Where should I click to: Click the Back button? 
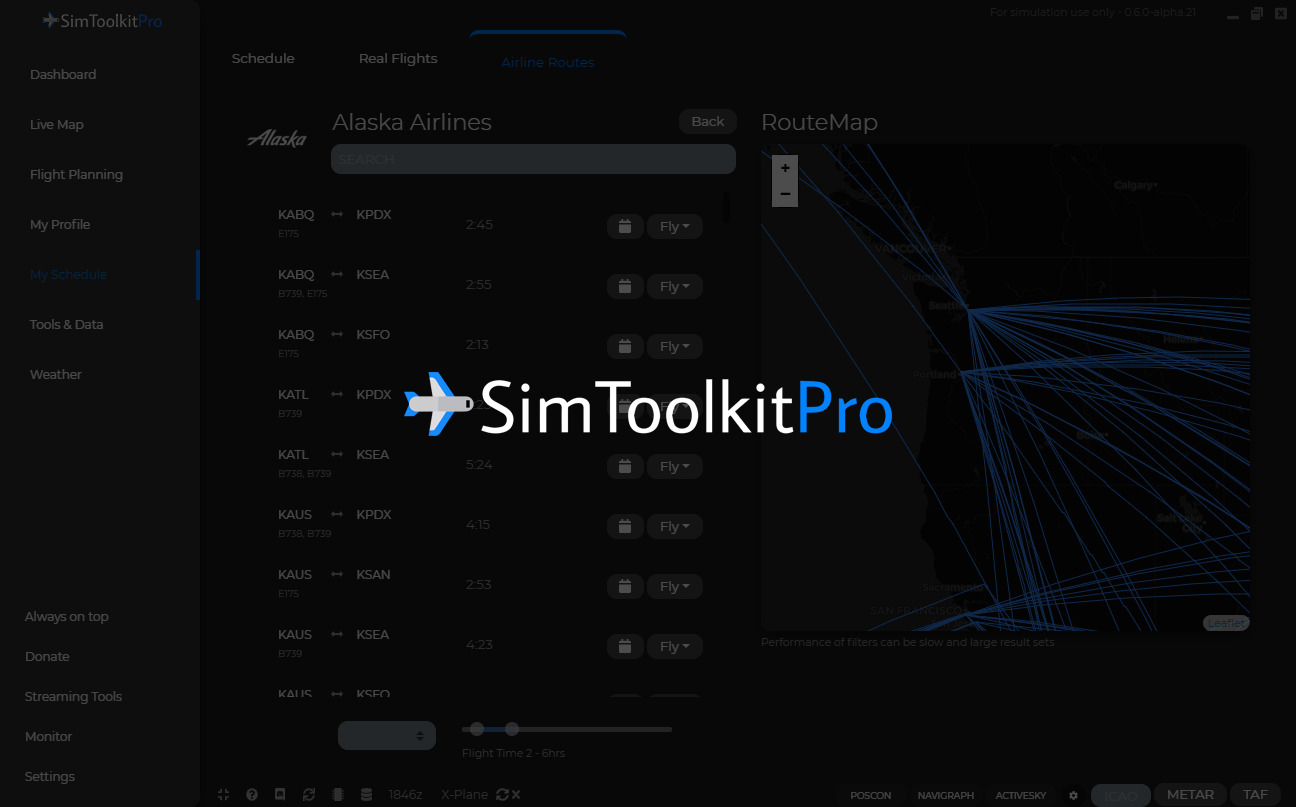pyautogui.click(x=708, y=122)
